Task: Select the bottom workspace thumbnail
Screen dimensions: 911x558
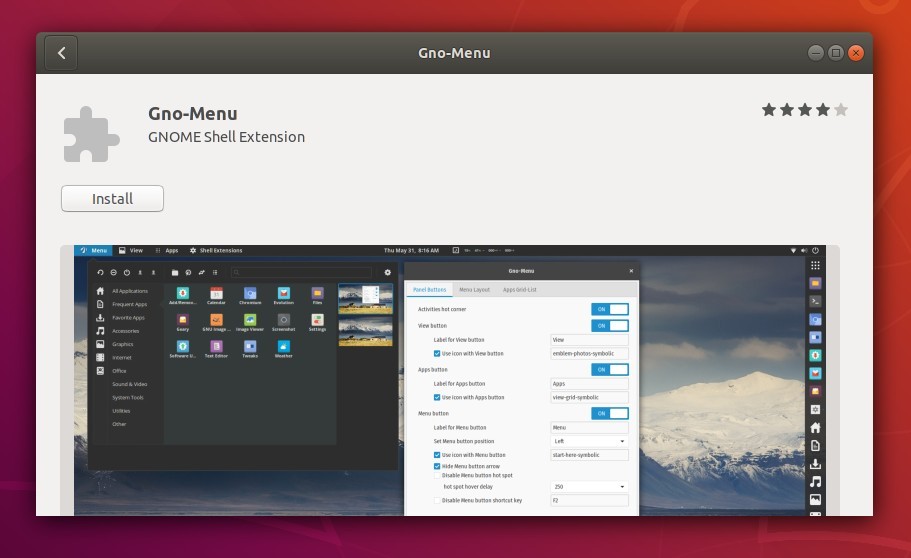Action: click(x=365, y=331)
